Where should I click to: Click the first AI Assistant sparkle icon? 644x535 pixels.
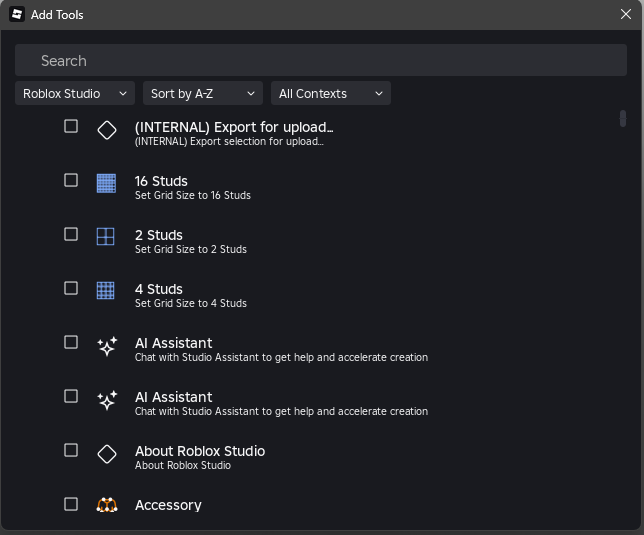(107, 347)
